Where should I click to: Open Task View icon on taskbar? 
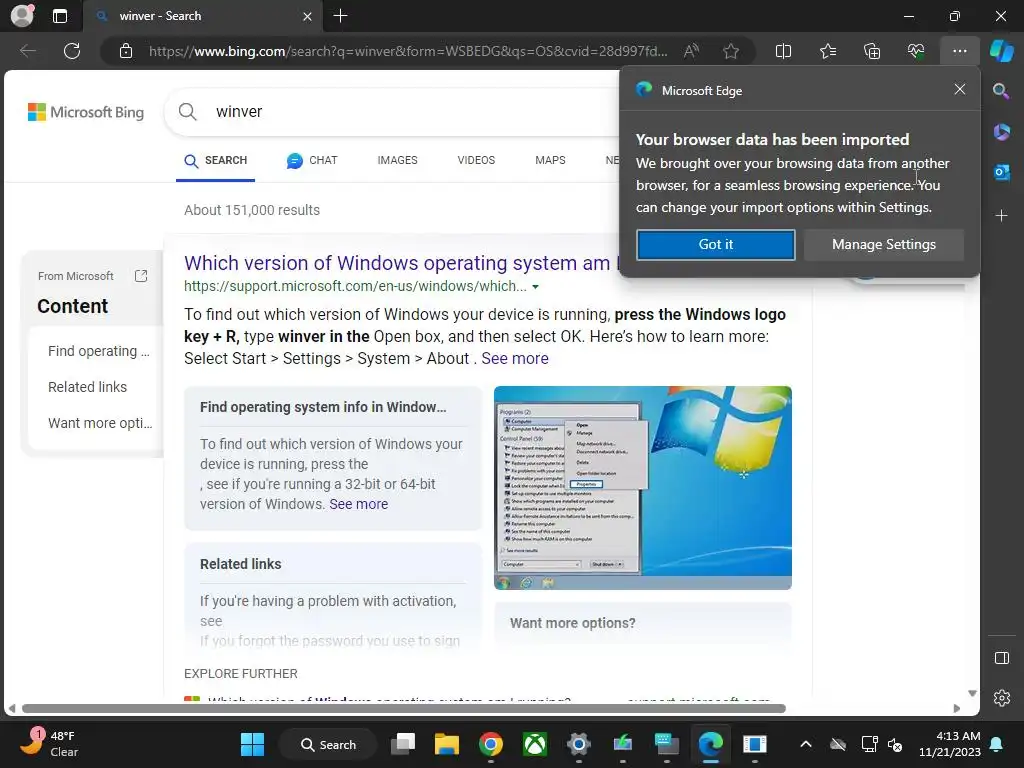tap(403, 744)
